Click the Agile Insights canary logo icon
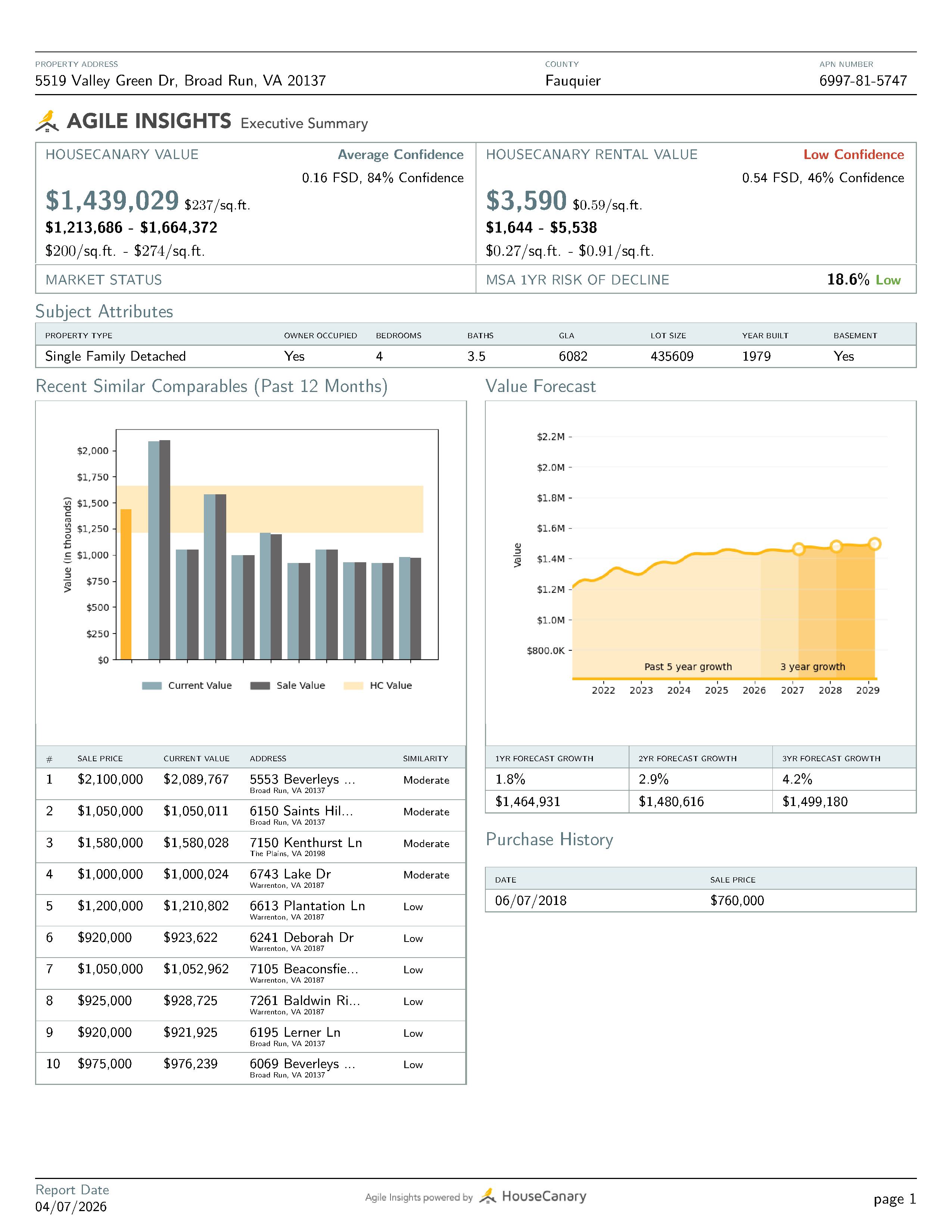Image resolution: width=952 pixels, height=1232 pixels. [x=47, y=121]
